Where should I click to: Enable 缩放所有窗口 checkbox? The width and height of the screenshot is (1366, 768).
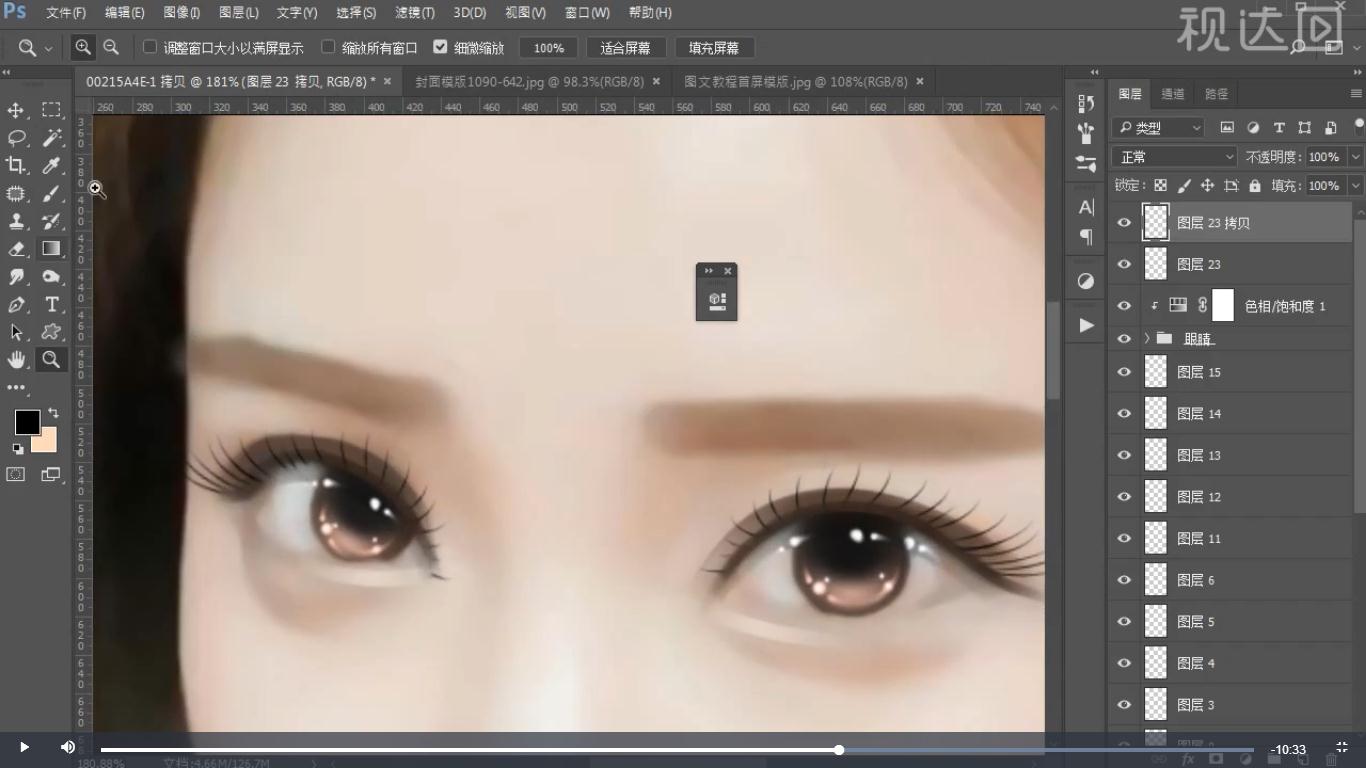(328, 47)
